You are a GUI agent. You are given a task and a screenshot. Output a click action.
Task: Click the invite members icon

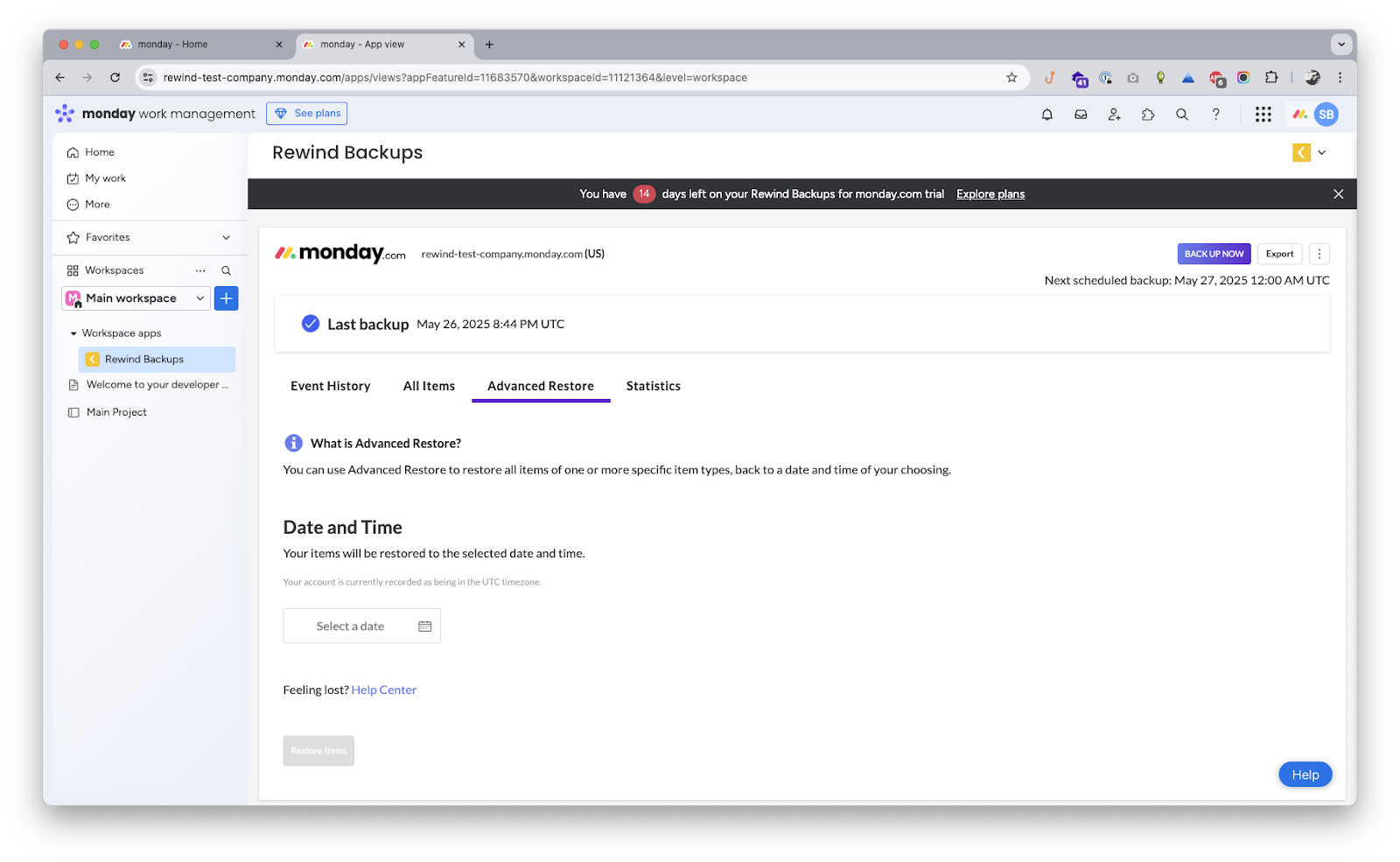point(1114,114)
